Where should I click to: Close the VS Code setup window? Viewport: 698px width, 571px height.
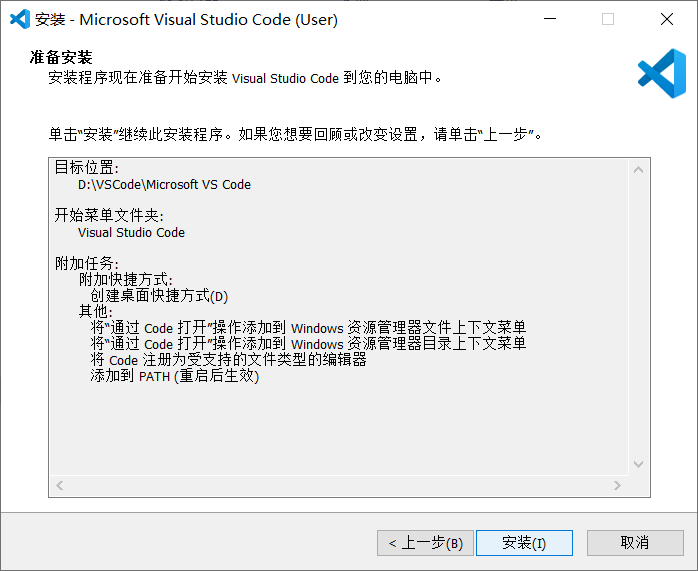tap(666, 19)
